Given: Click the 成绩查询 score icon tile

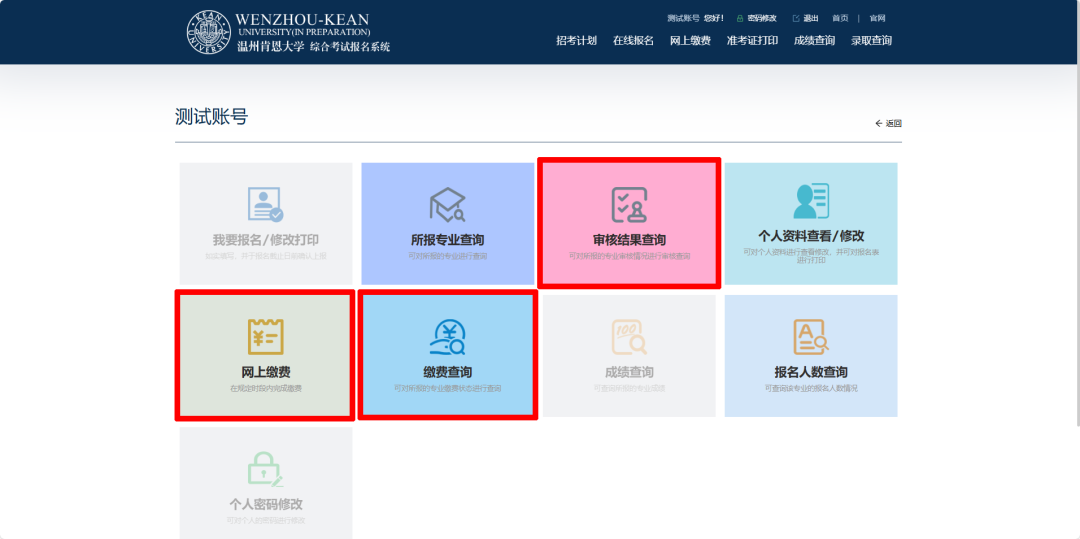Looking at the screenshot, I should [629, 337].
